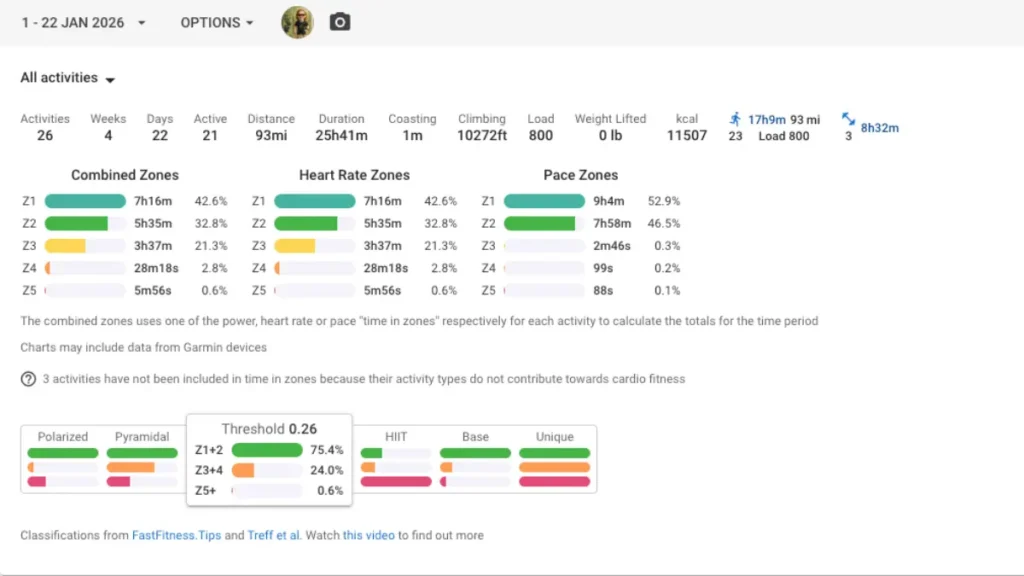Follow the 'this video' link
The width and height of the screenshot is (1024, 576).
(x=368, y=536)
